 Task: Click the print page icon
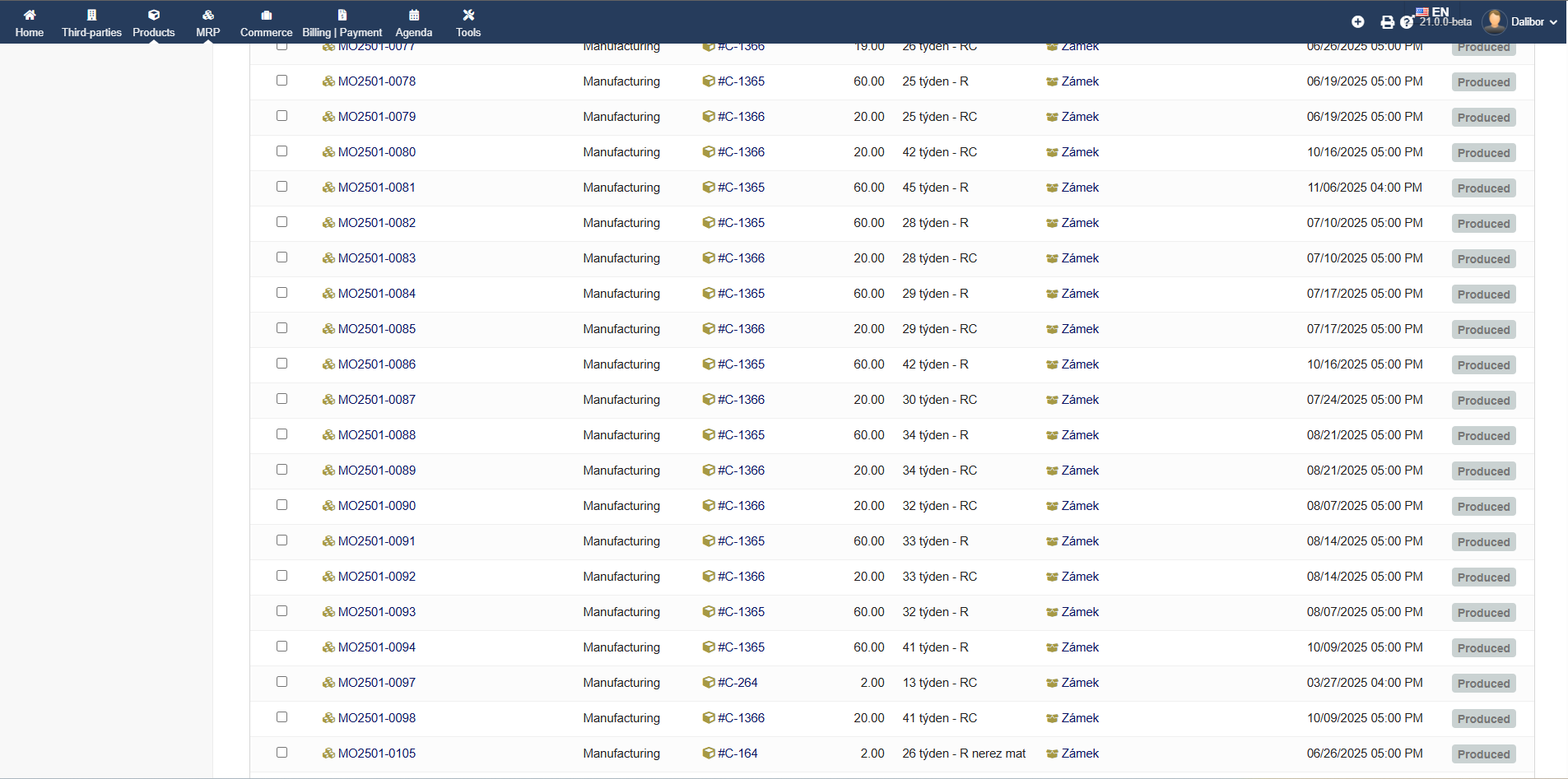pos(1388,22)
